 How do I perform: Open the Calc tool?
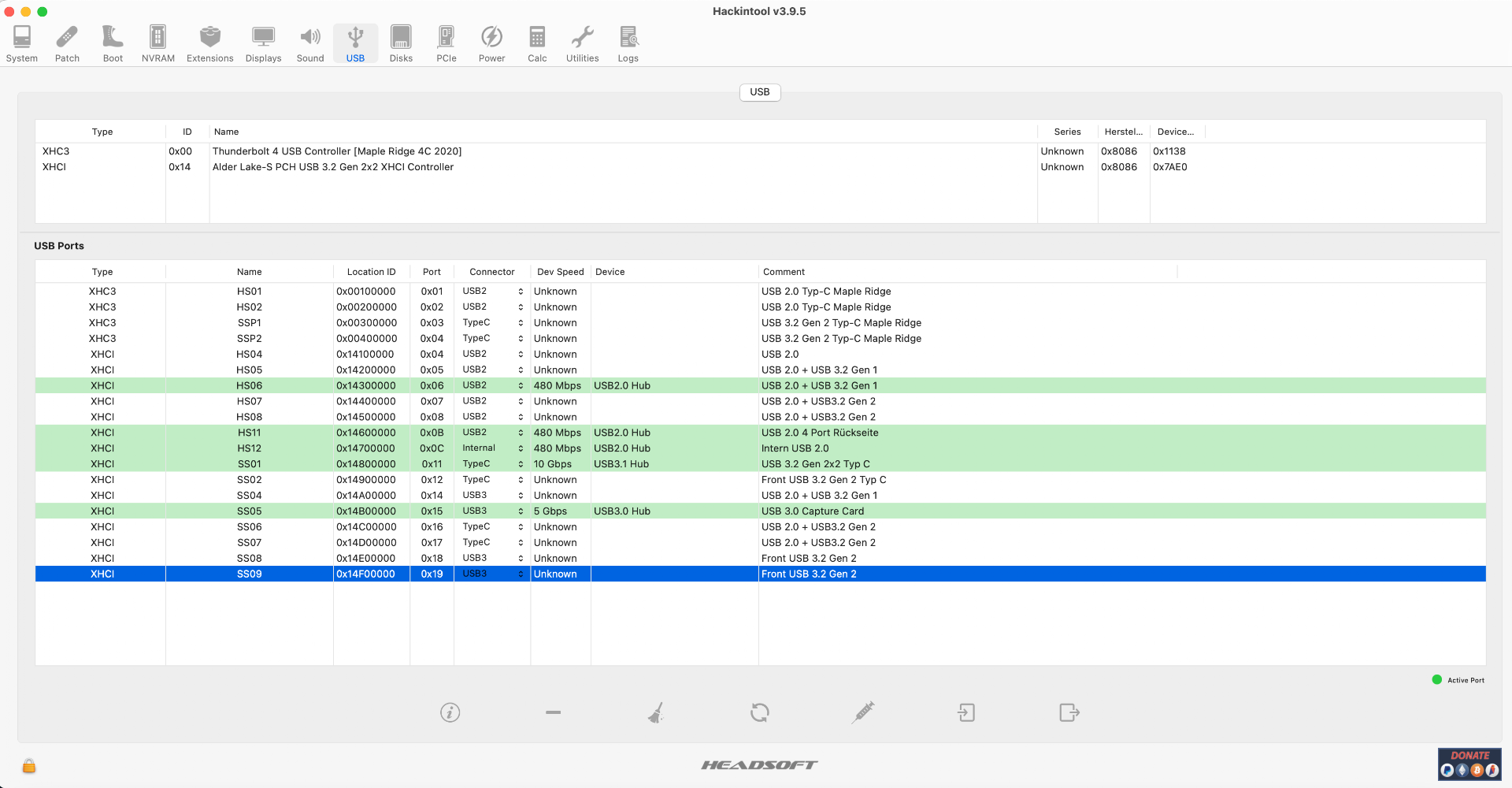tap(537, 43)
